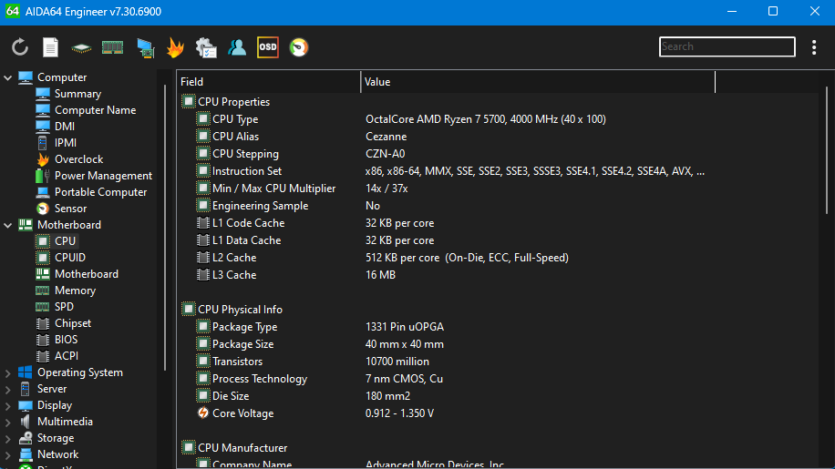Select the SPD tree item
This screenshot has height=469, width=835.
pyautogui.click(x=63, y=307)
